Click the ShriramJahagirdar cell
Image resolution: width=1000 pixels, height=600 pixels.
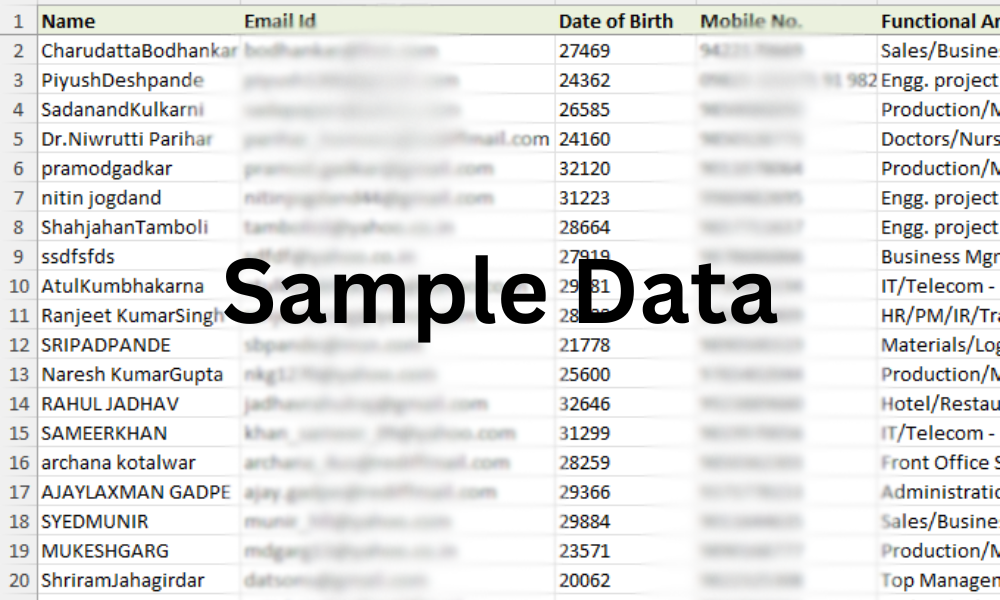click(x=138, y=580)
